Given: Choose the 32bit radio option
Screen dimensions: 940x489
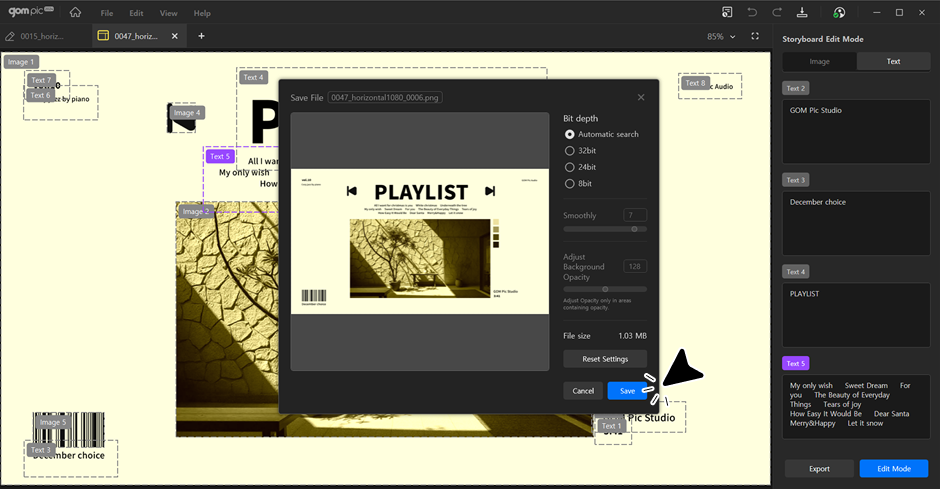Looking at the screenshot, I should point(570,150).
